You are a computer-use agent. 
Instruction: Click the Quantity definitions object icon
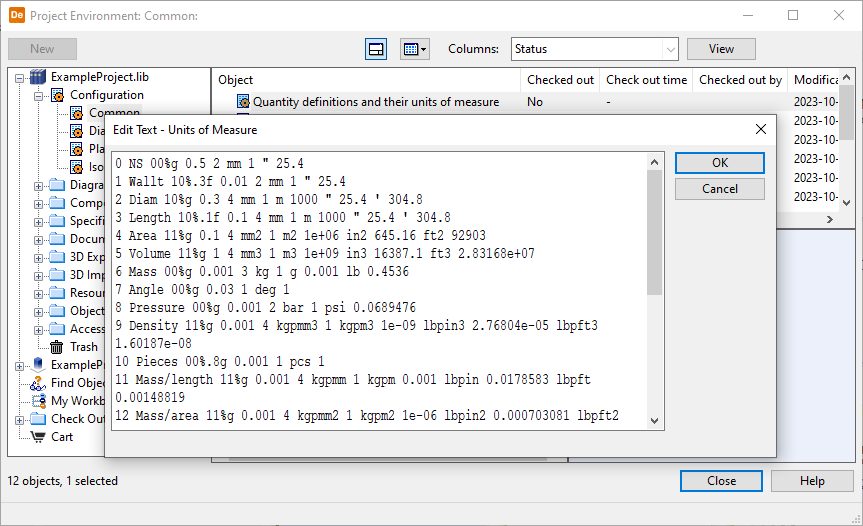click(243, 102)
